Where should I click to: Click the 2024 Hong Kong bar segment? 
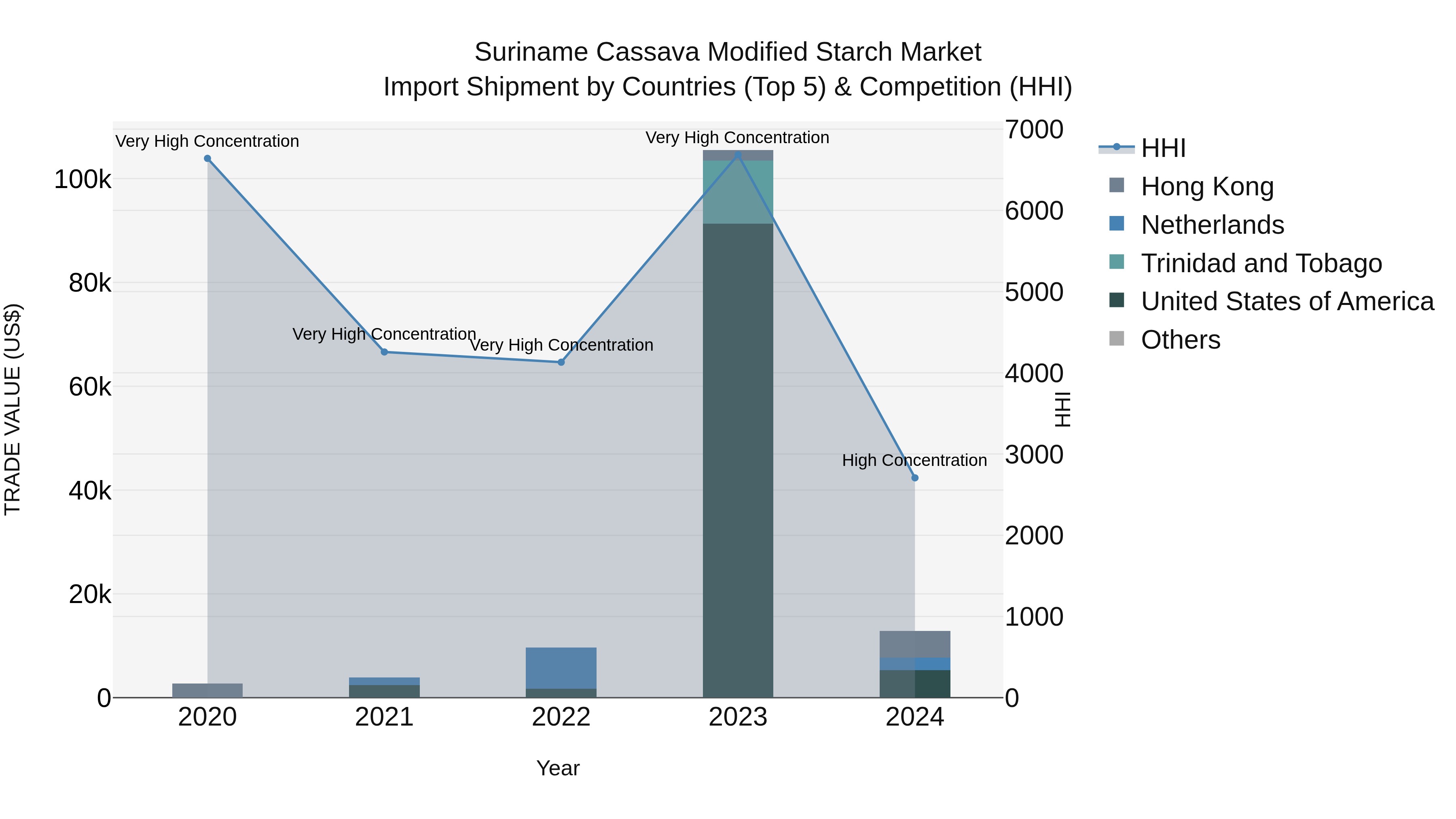915,644
